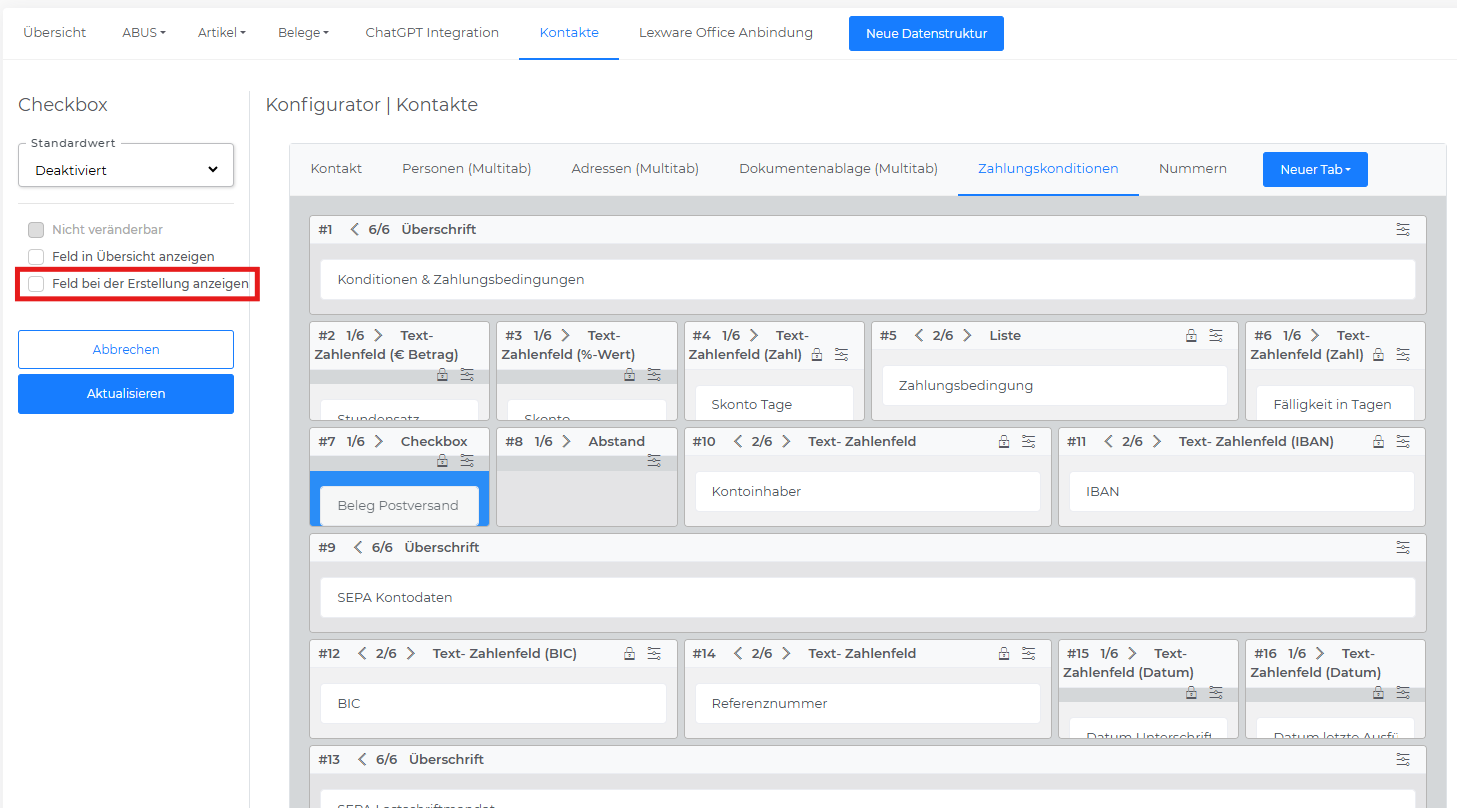Open settings icon of field #14 Referenznummer

[1028, 654]
